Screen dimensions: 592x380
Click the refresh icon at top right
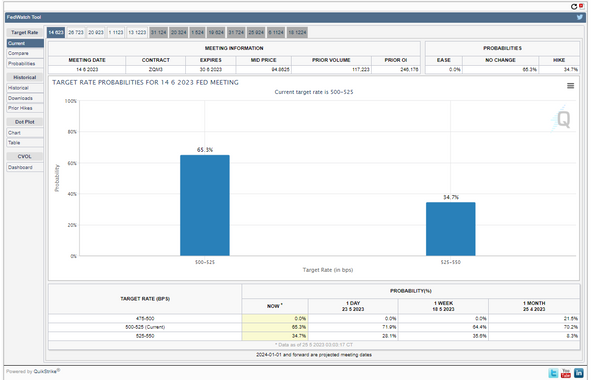574,6
